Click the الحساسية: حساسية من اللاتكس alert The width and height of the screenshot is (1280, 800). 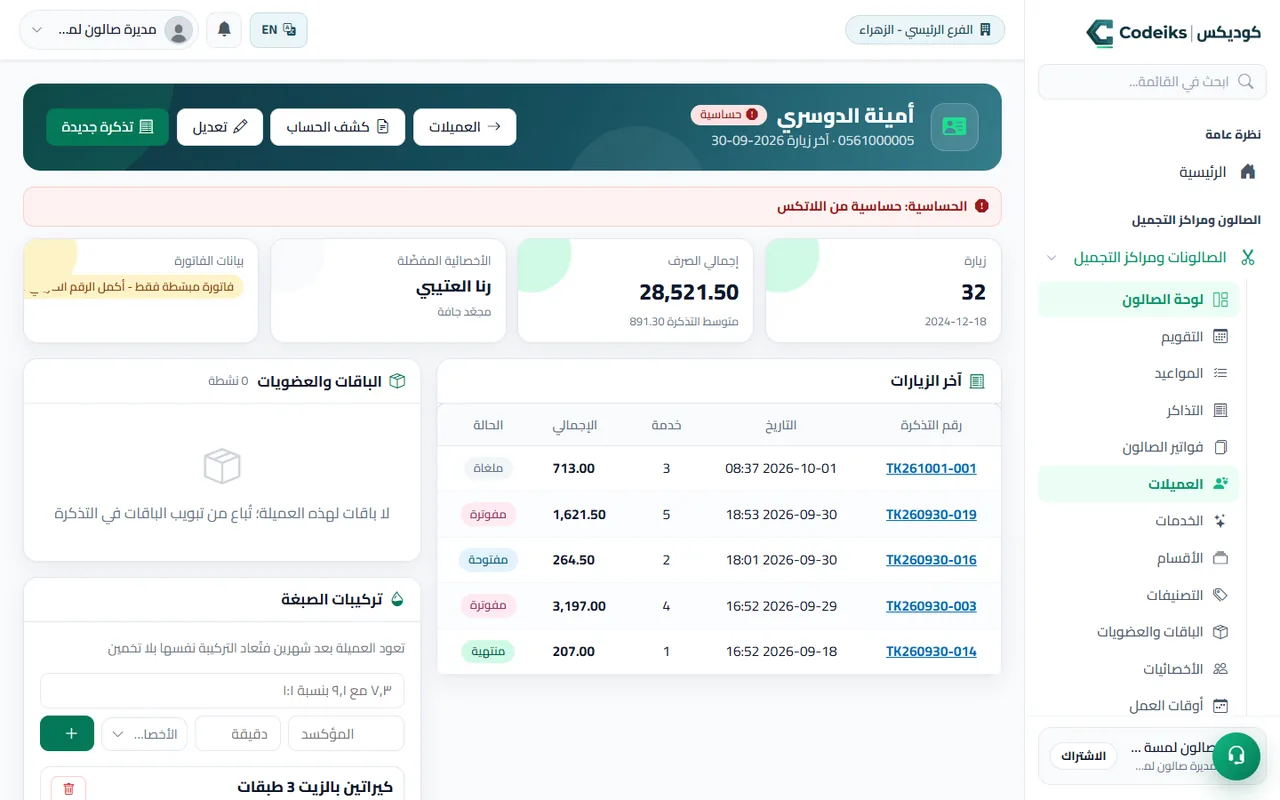[512, 206]
